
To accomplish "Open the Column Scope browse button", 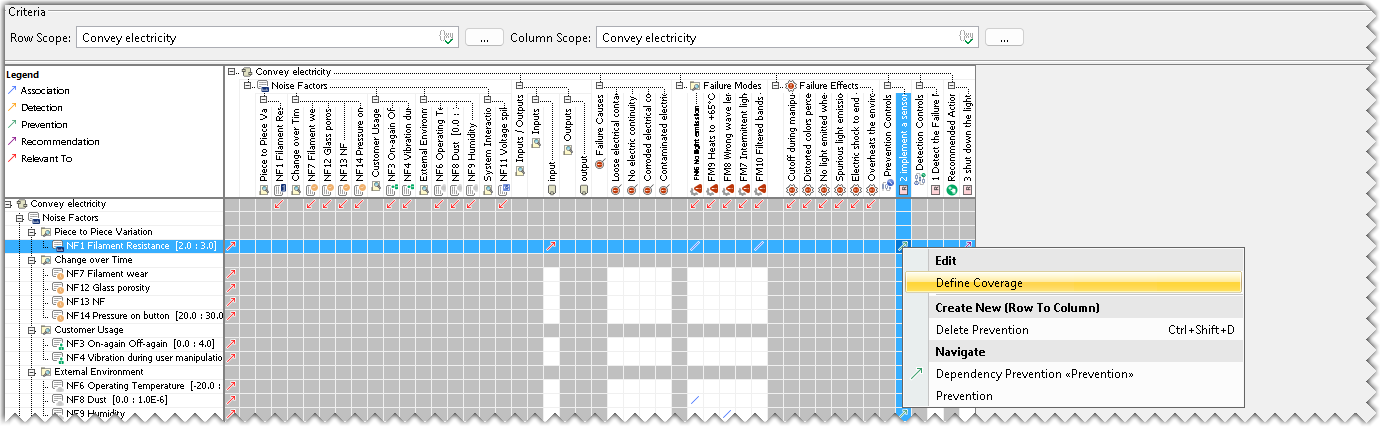I will 1004,38.
